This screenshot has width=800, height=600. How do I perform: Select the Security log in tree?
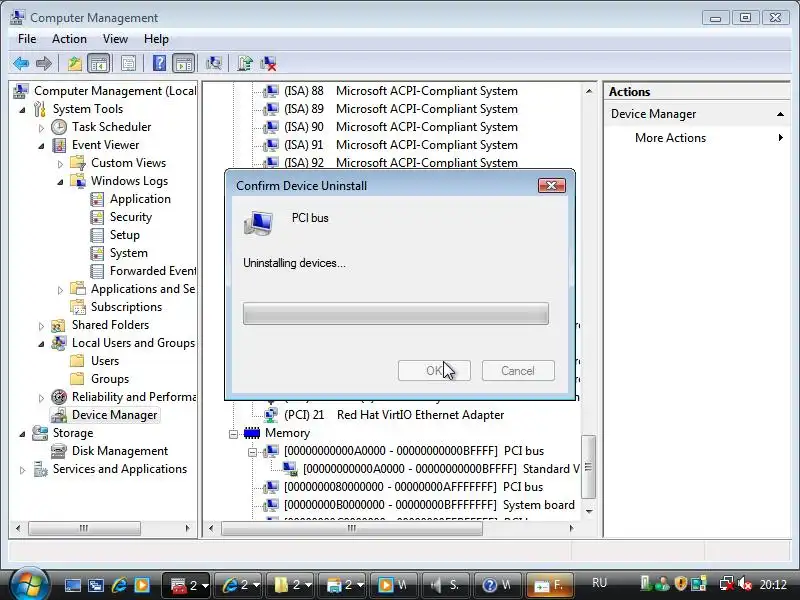point(131,217)
